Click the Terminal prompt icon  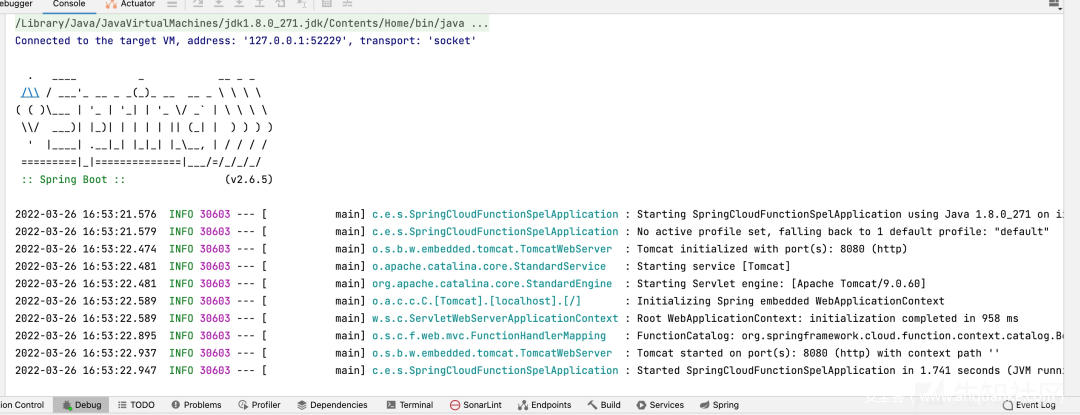click(391, 405)
